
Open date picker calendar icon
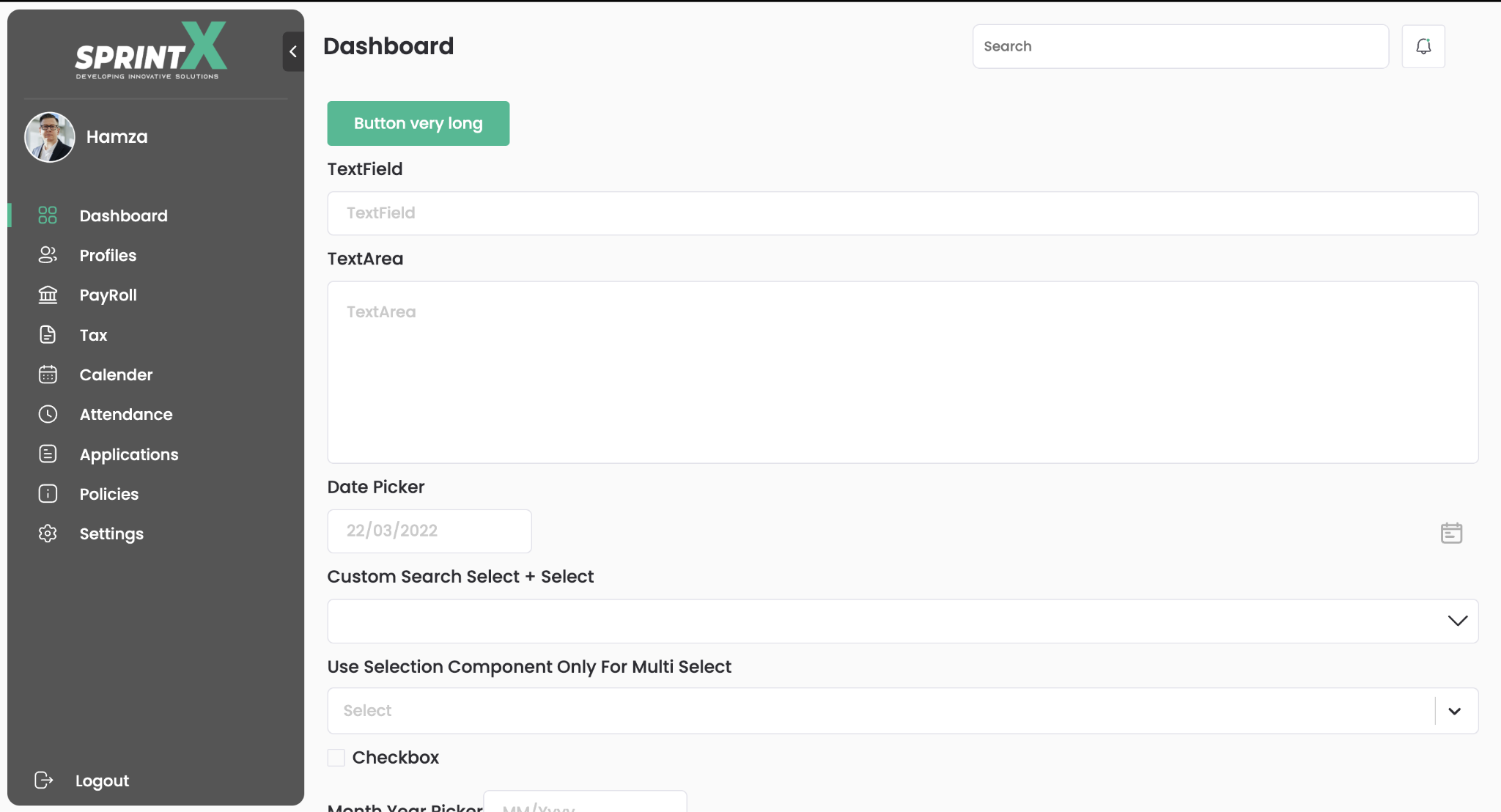(x=1450, y=533)
